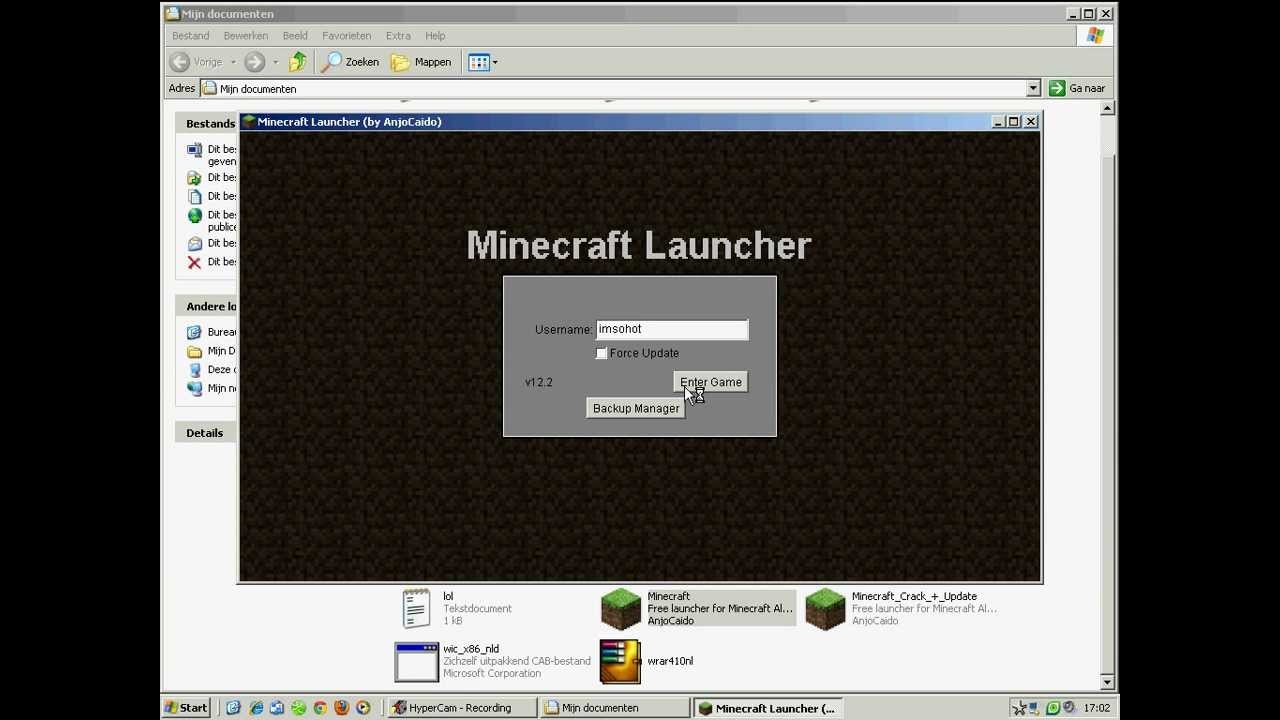
Task: Select the Minecraft_Crack_+_Update file icon
Action: coord(825,609)
